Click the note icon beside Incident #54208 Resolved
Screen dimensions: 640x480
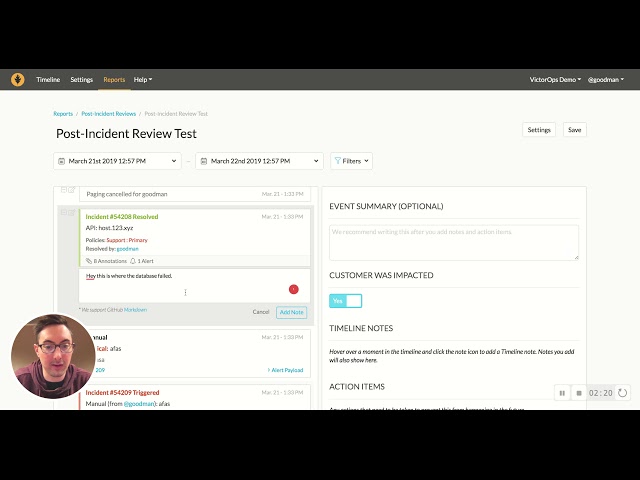(72, 212)
